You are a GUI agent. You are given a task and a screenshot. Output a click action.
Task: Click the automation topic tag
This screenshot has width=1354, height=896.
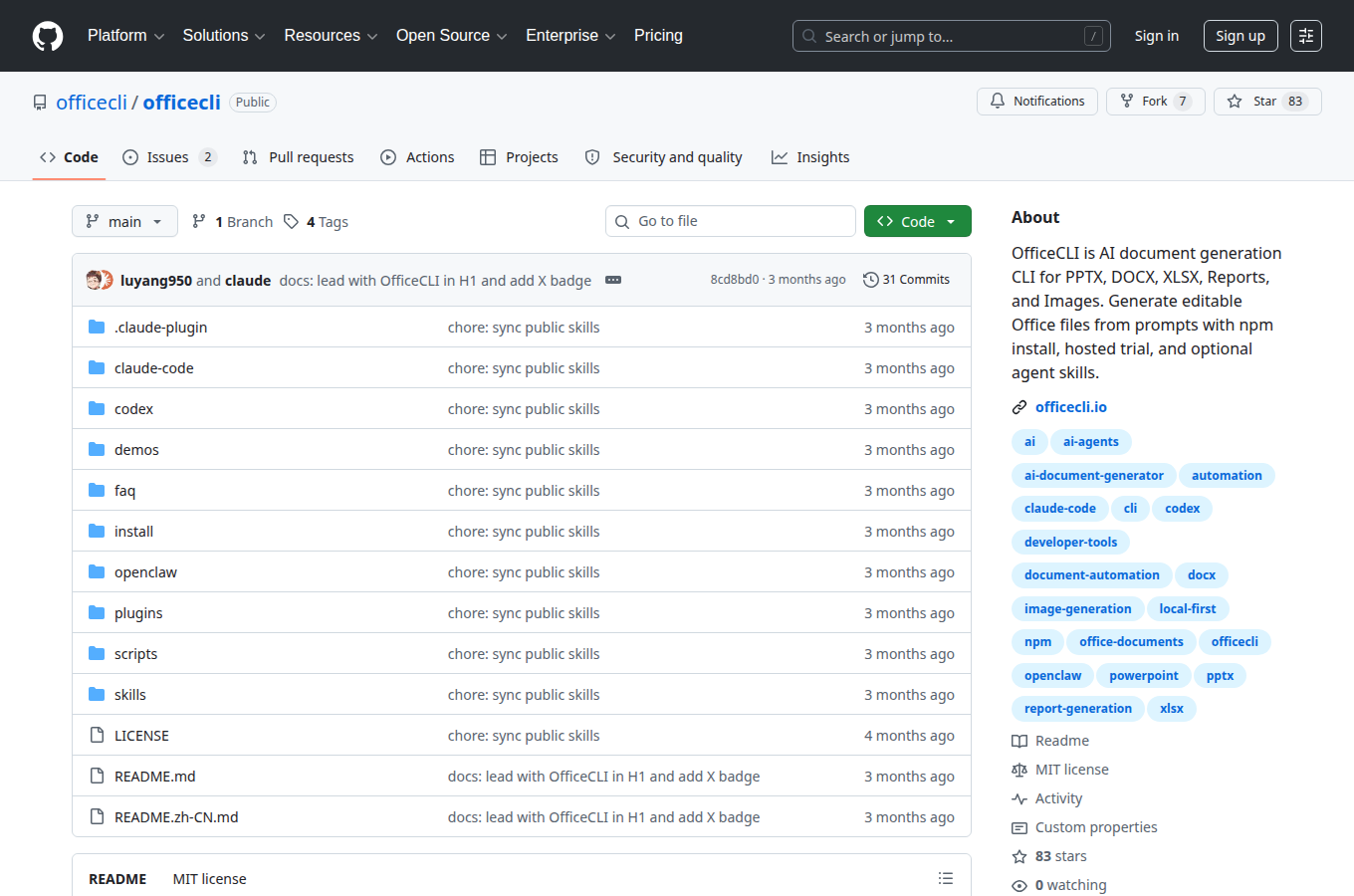(x=1227, y=476)
